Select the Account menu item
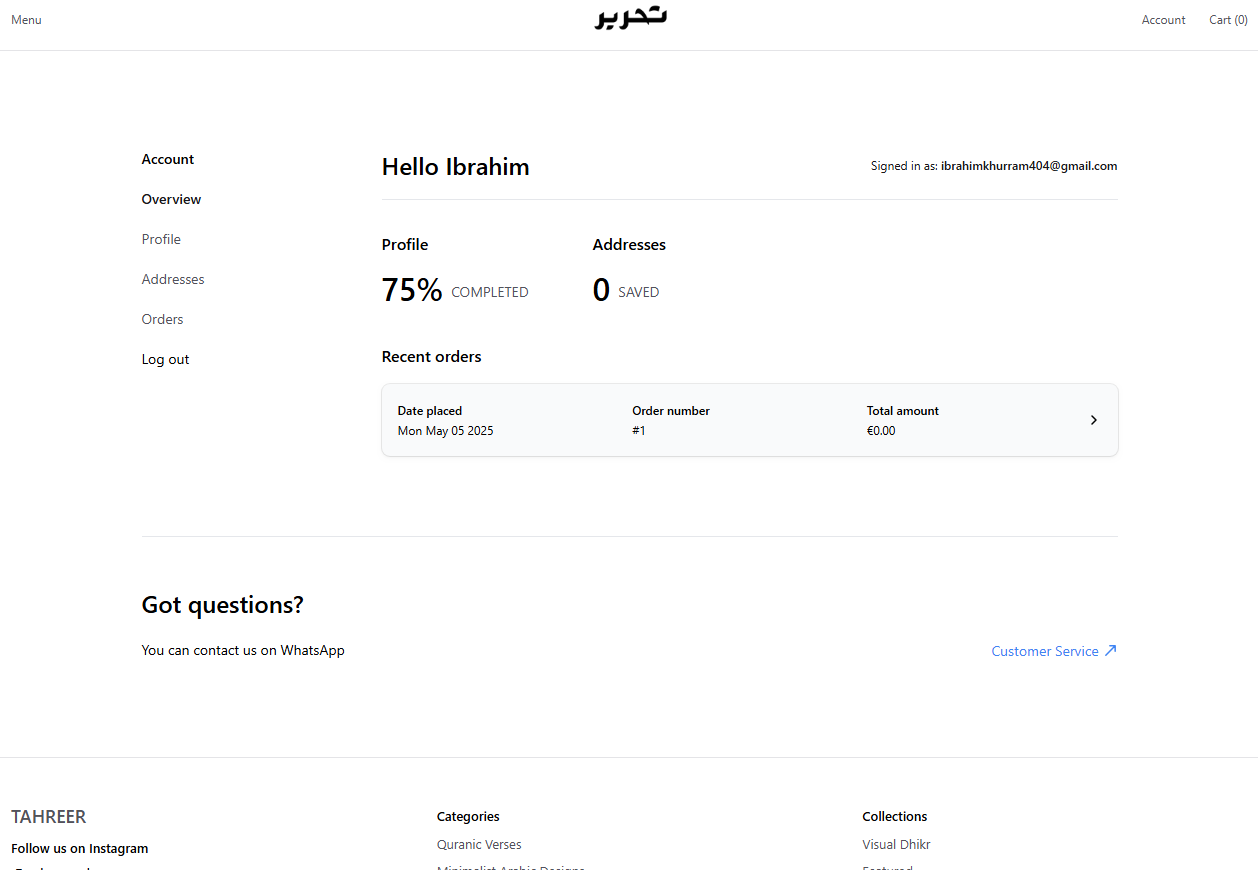The width and height of the screenshot is (1258, 870). pyautogui.click(x=1163, y=19)
